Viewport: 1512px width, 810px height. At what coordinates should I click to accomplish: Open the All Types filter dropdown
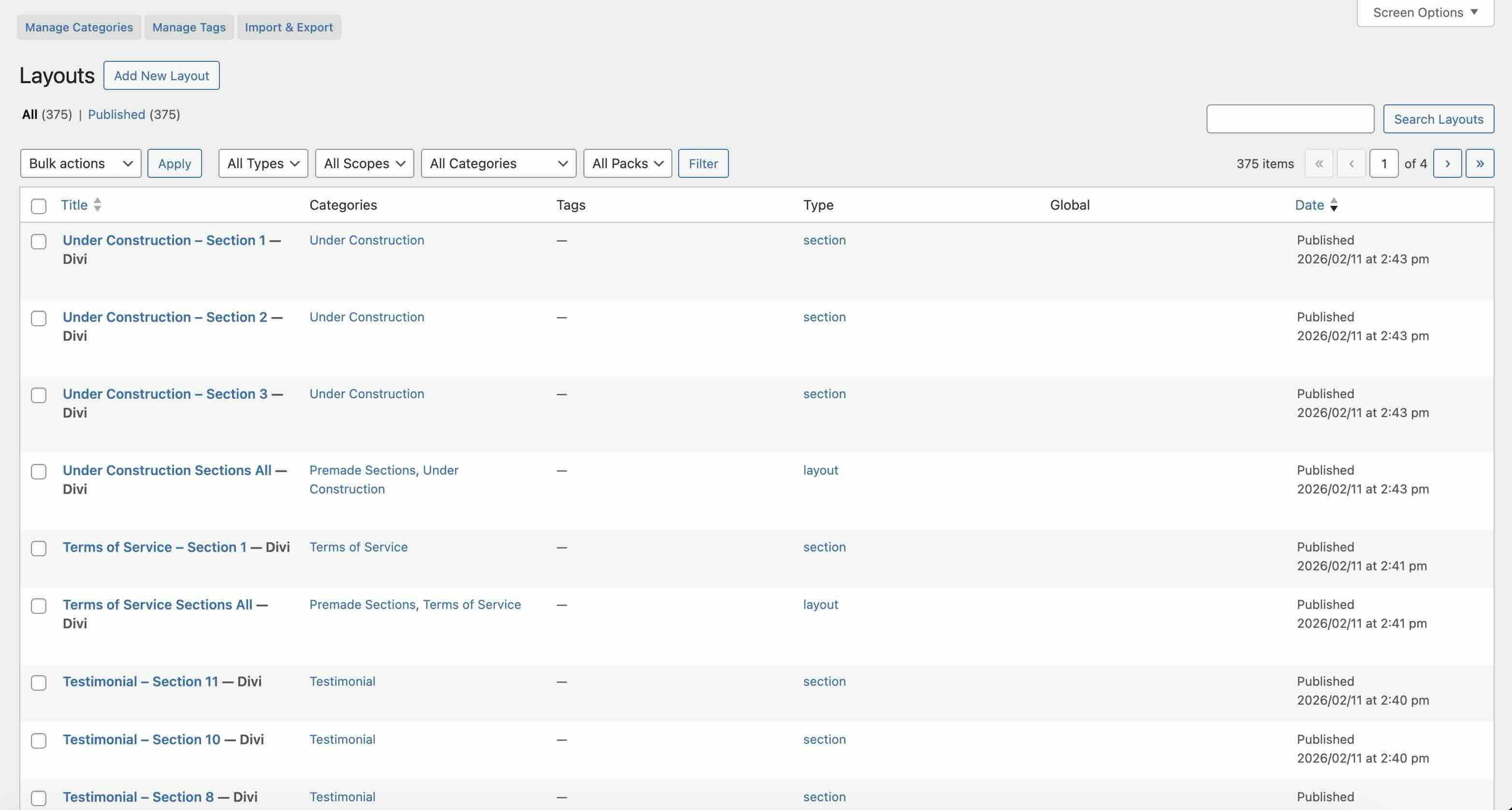[262, 163]
